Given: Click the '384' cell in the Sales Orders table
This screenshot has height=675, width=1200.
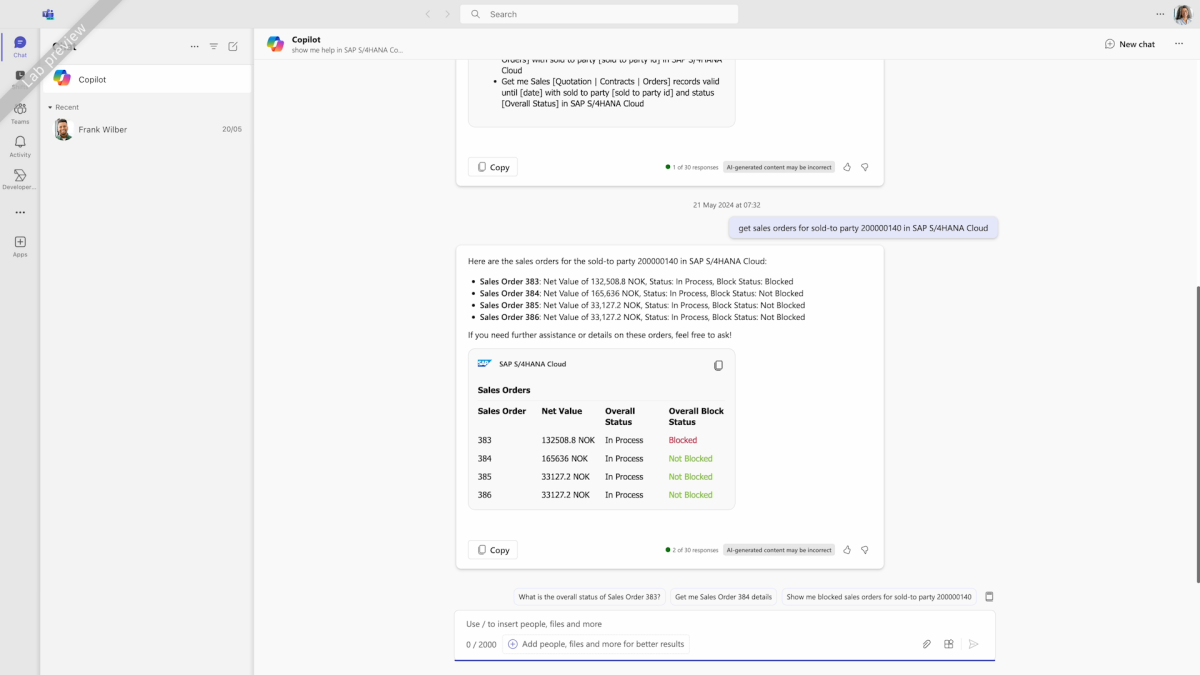Looking at the screenshot, I should click(x=485, y=459).
